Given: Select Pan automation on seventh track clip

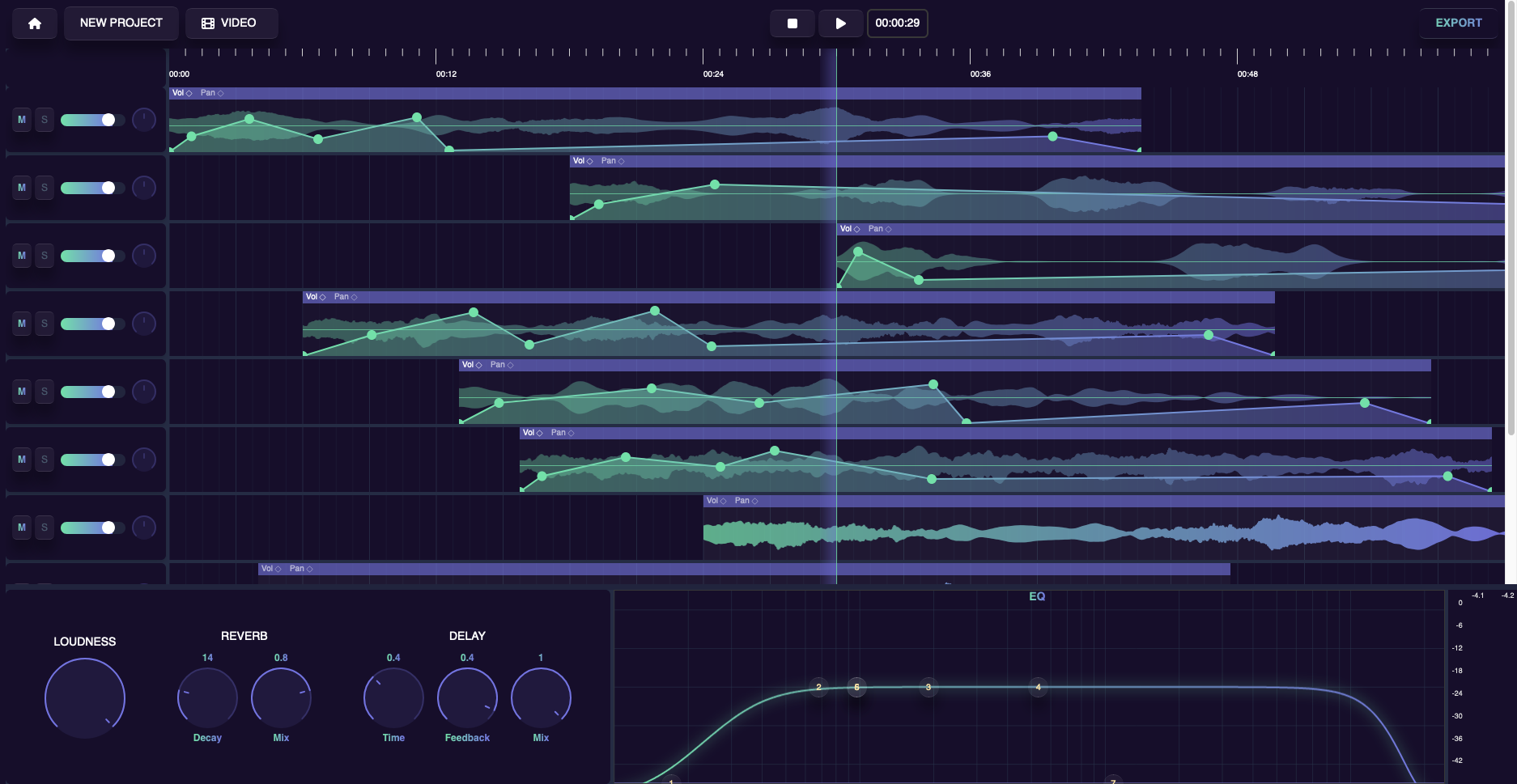Looking at the screenshot, I should tap(746, 501).
